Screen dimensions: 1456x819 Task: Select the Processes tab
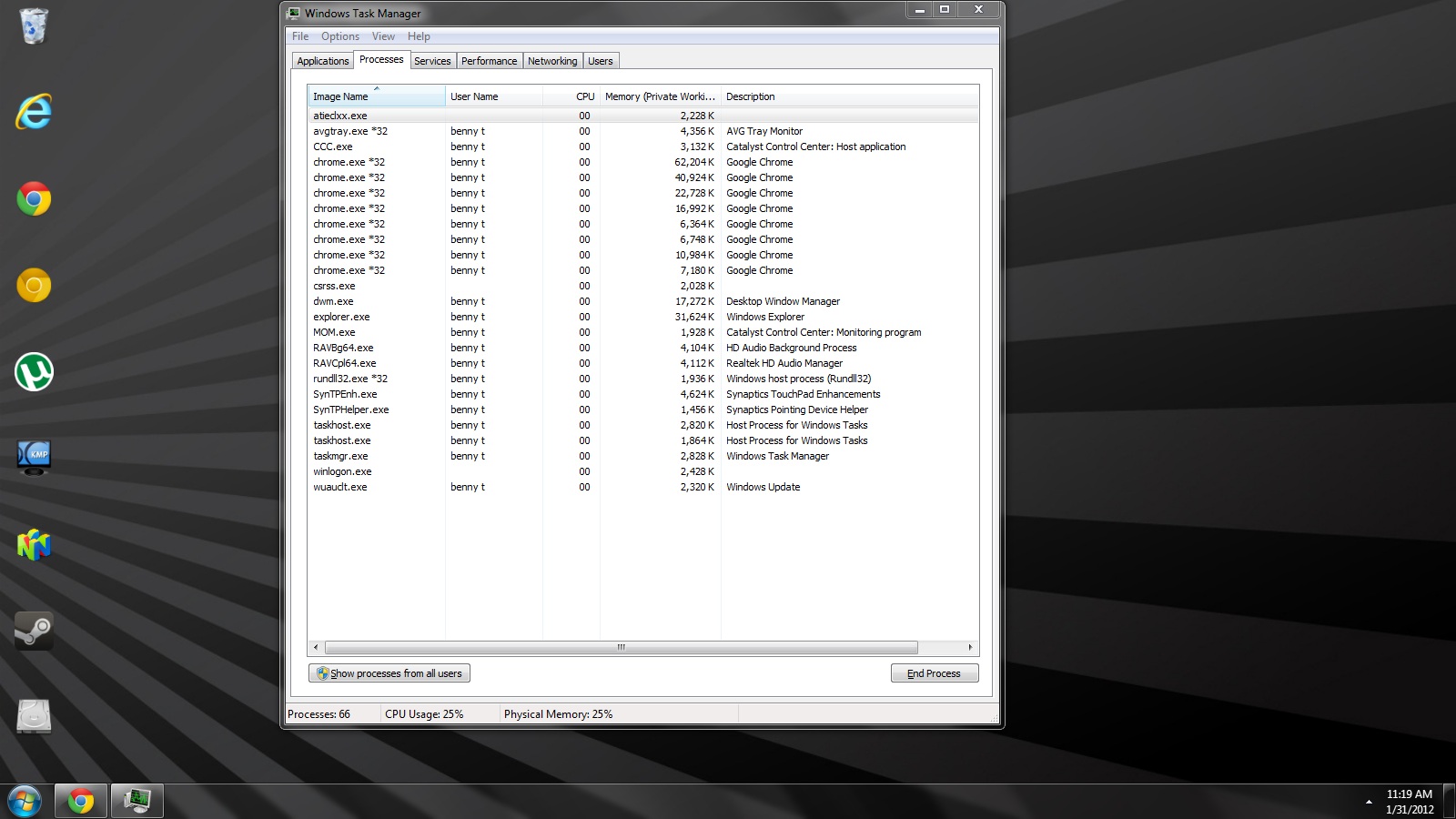[381, 59]
